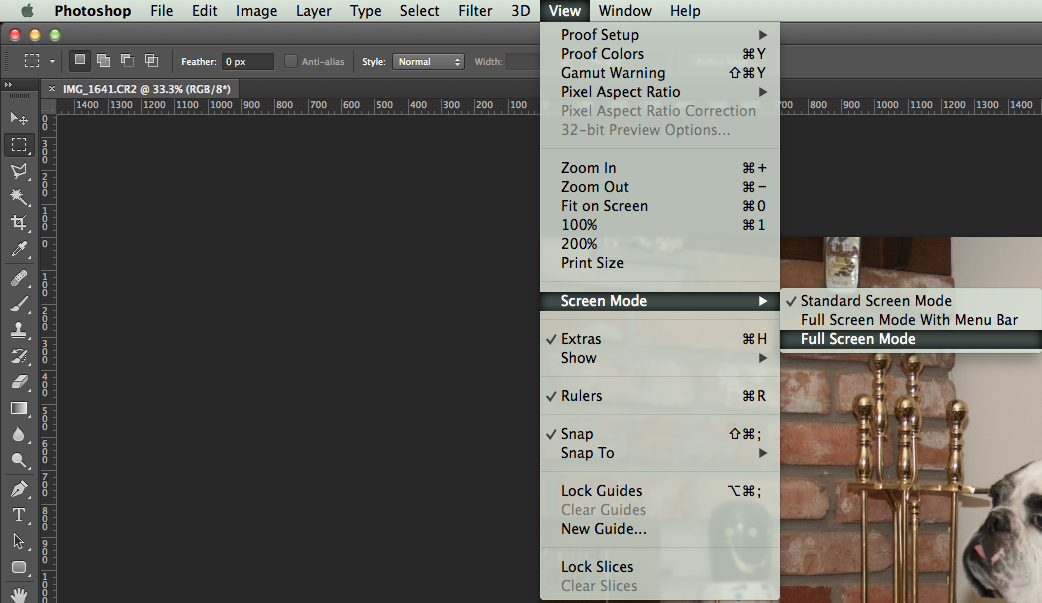Open the File menu

[161, 11]
